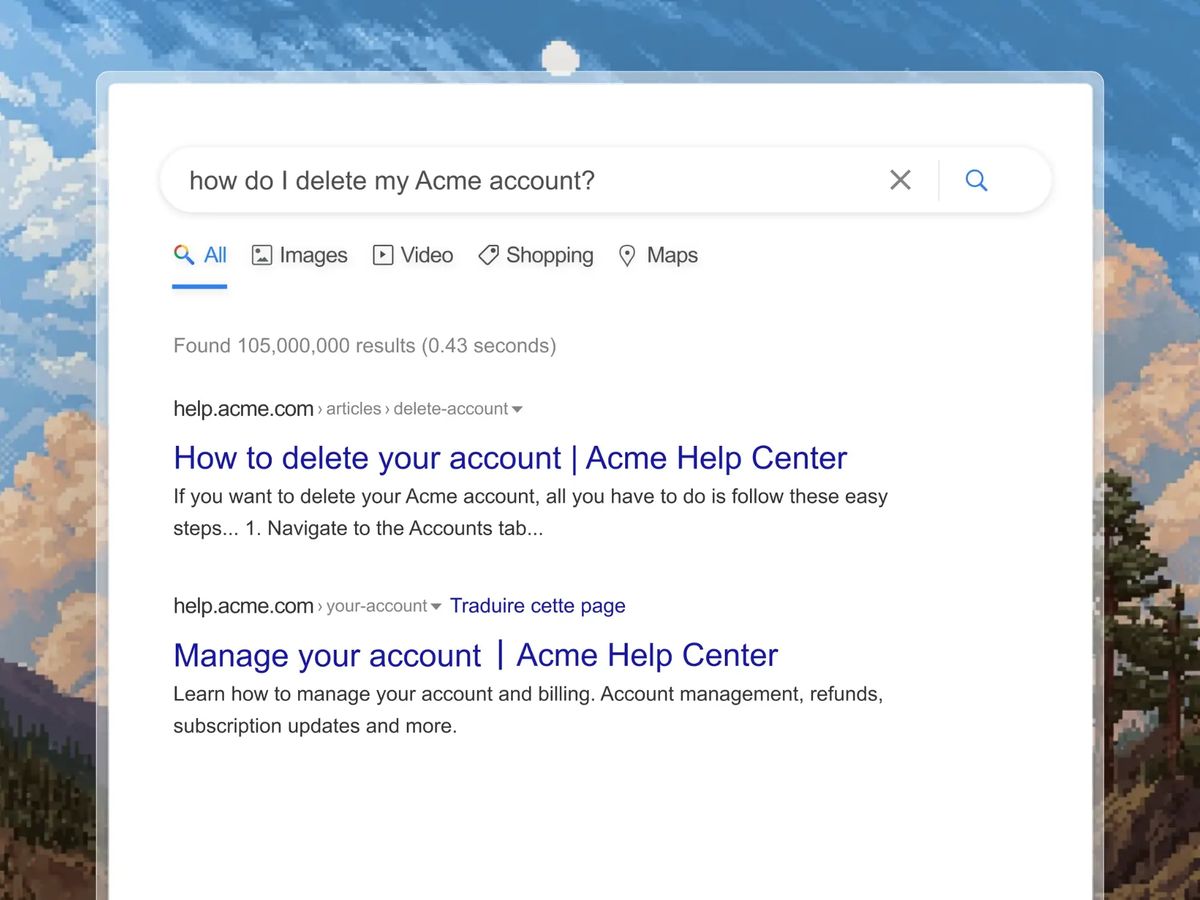Click the "Traduire cette page" link
Viewport: 1200px width, 900px height.
click(537, 606)
